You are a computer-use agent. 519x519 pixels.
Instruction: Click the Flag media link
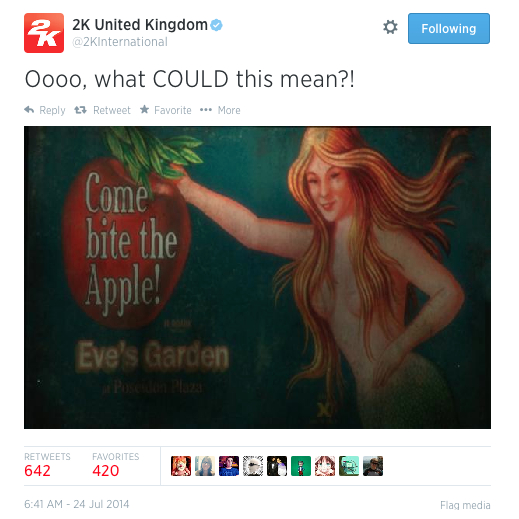click(465, 505)
